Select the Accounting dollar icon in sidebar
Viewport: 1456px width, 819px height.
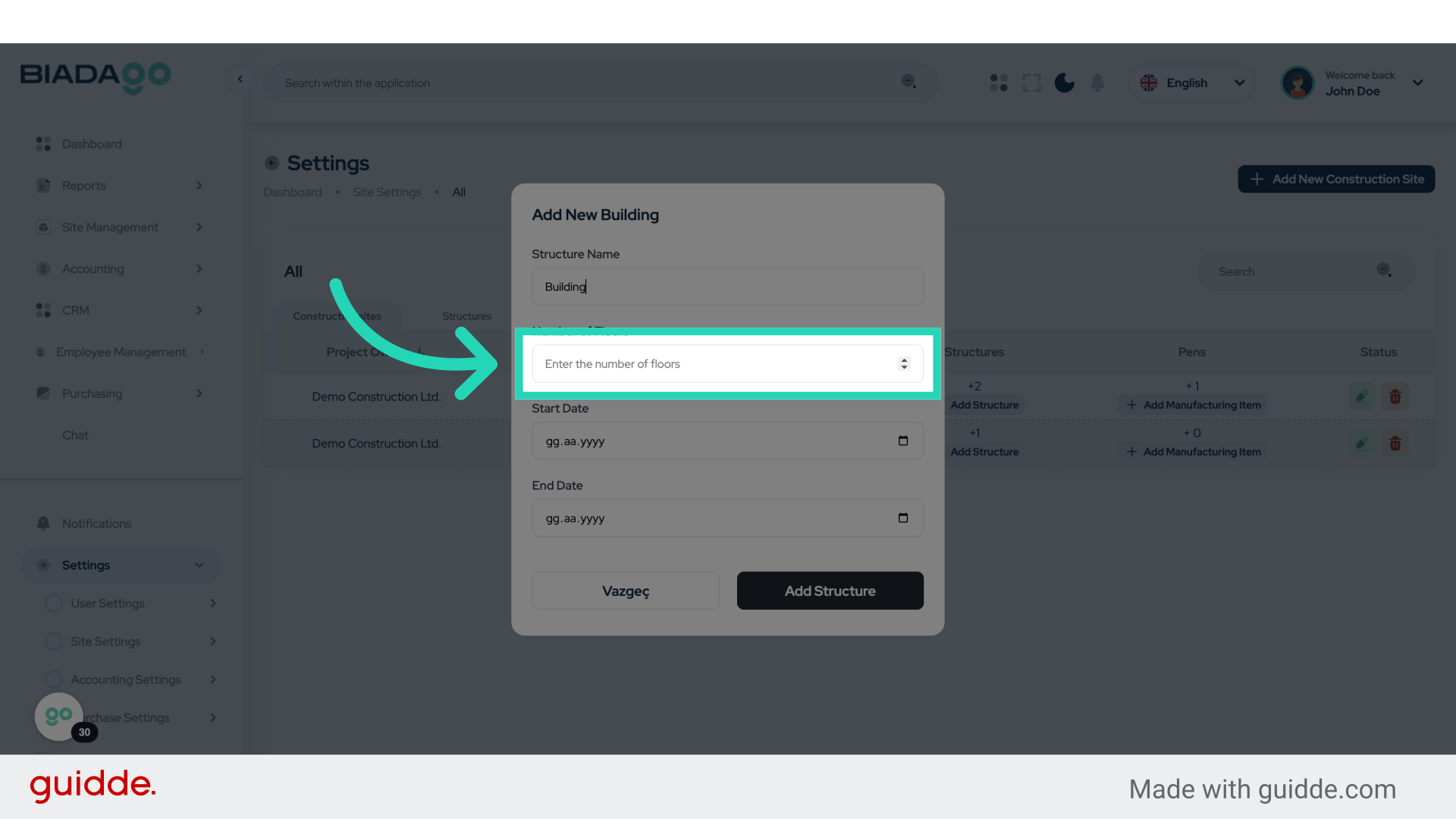point(42,268)
